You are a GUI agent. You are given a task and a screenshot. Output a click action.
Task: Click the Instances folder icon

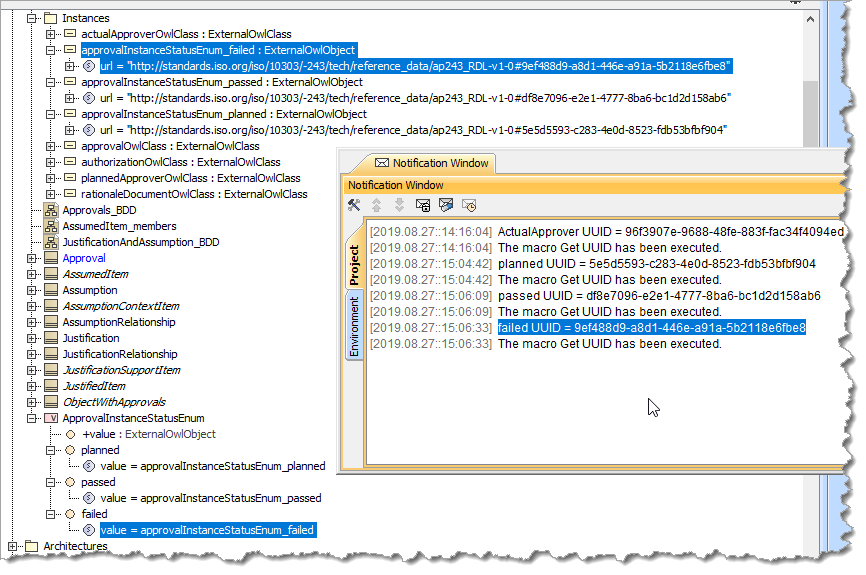51,18
